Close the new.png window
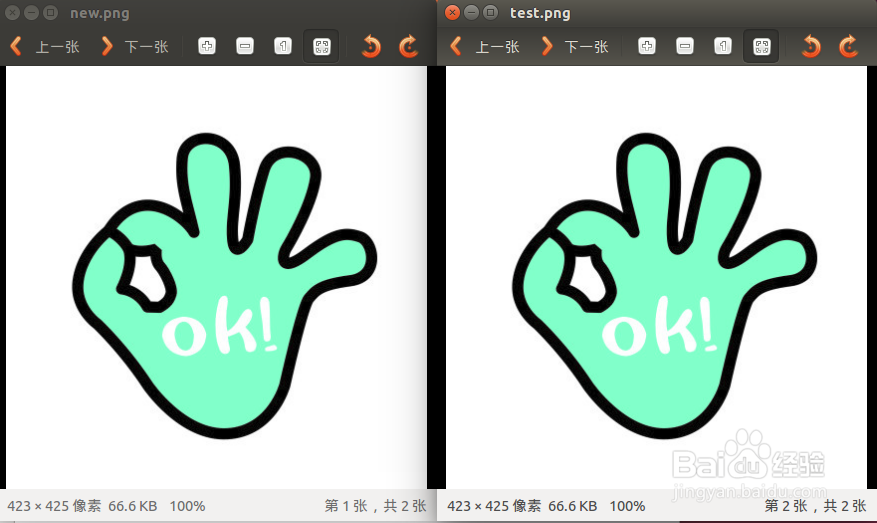 [x=12, y=12]
